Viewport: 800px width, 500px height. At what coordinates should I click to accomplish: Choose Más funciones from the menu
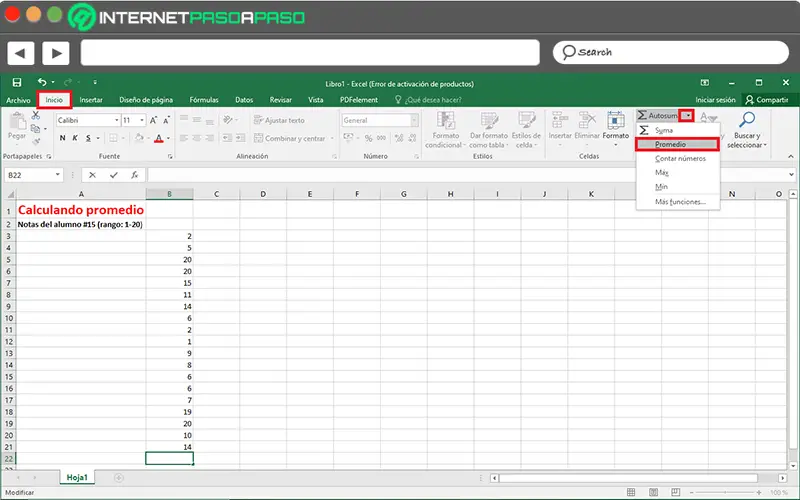coord(678,202)
